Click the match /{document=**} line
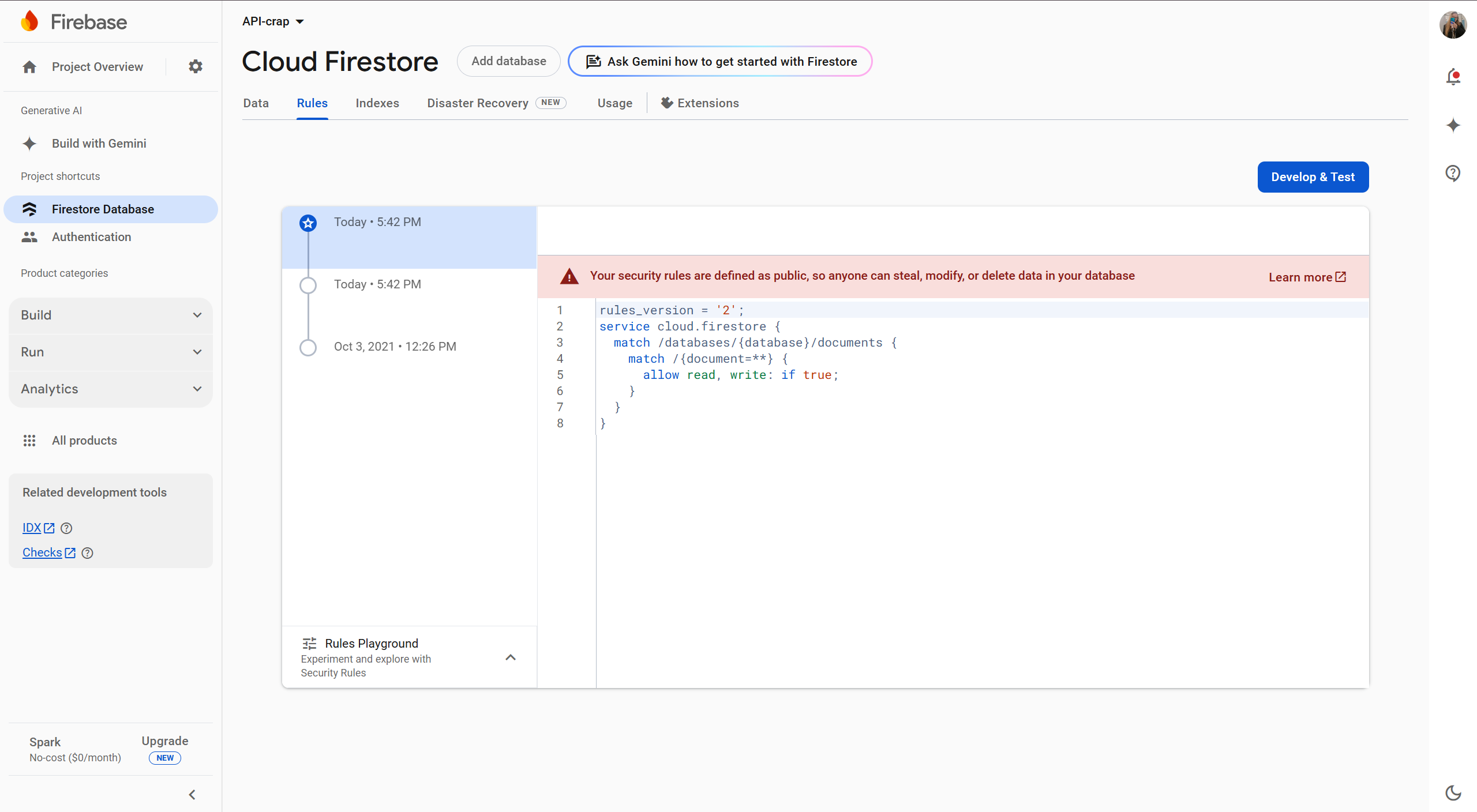 [x=708, y=359]
